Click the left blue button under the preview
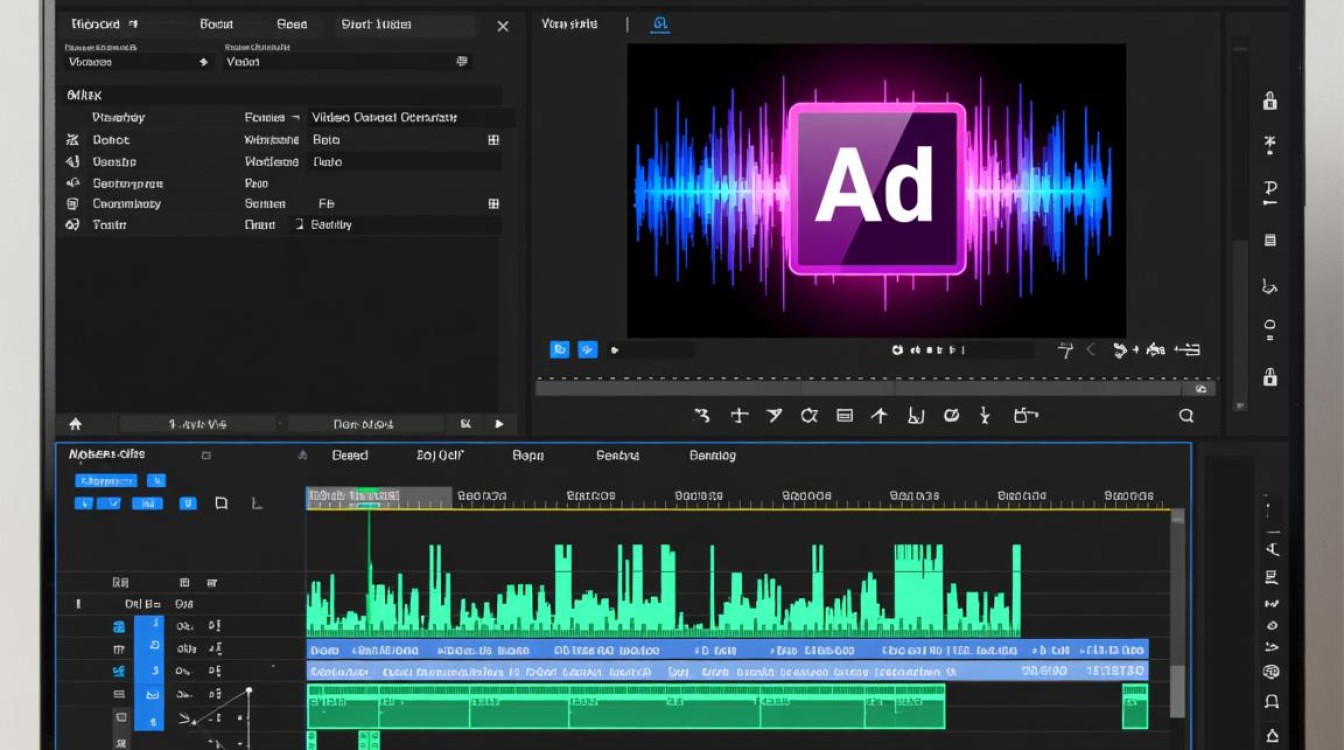1344x750 pixels. (x=560, y=349)
